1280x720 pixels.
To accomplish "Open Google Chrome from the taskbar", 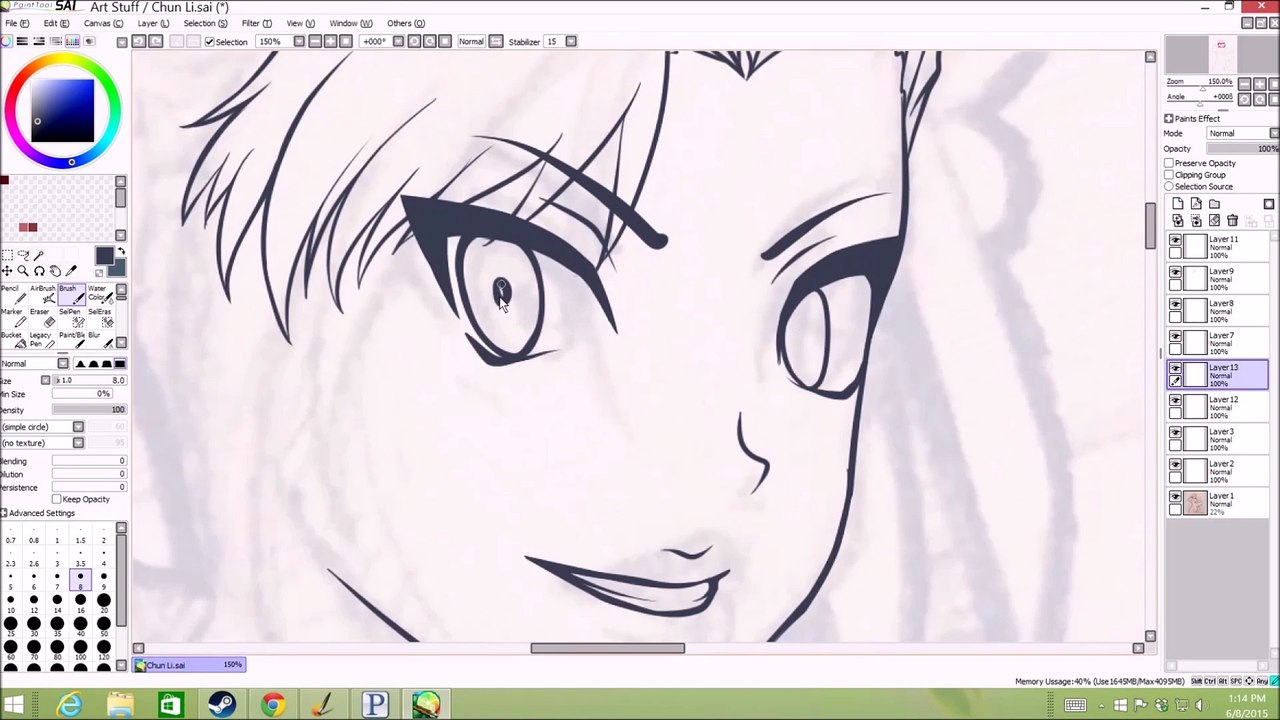I will [x=272, y=705].
